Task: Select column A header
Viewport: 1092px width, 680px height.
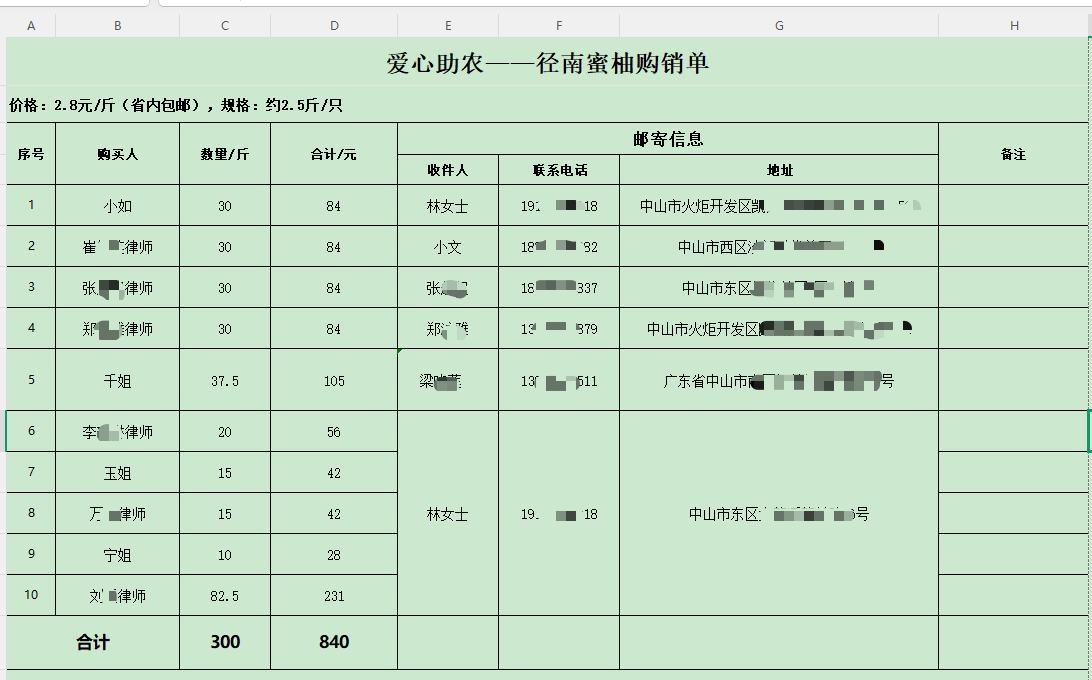Action: pyautogui.click(x=31, y=26)
